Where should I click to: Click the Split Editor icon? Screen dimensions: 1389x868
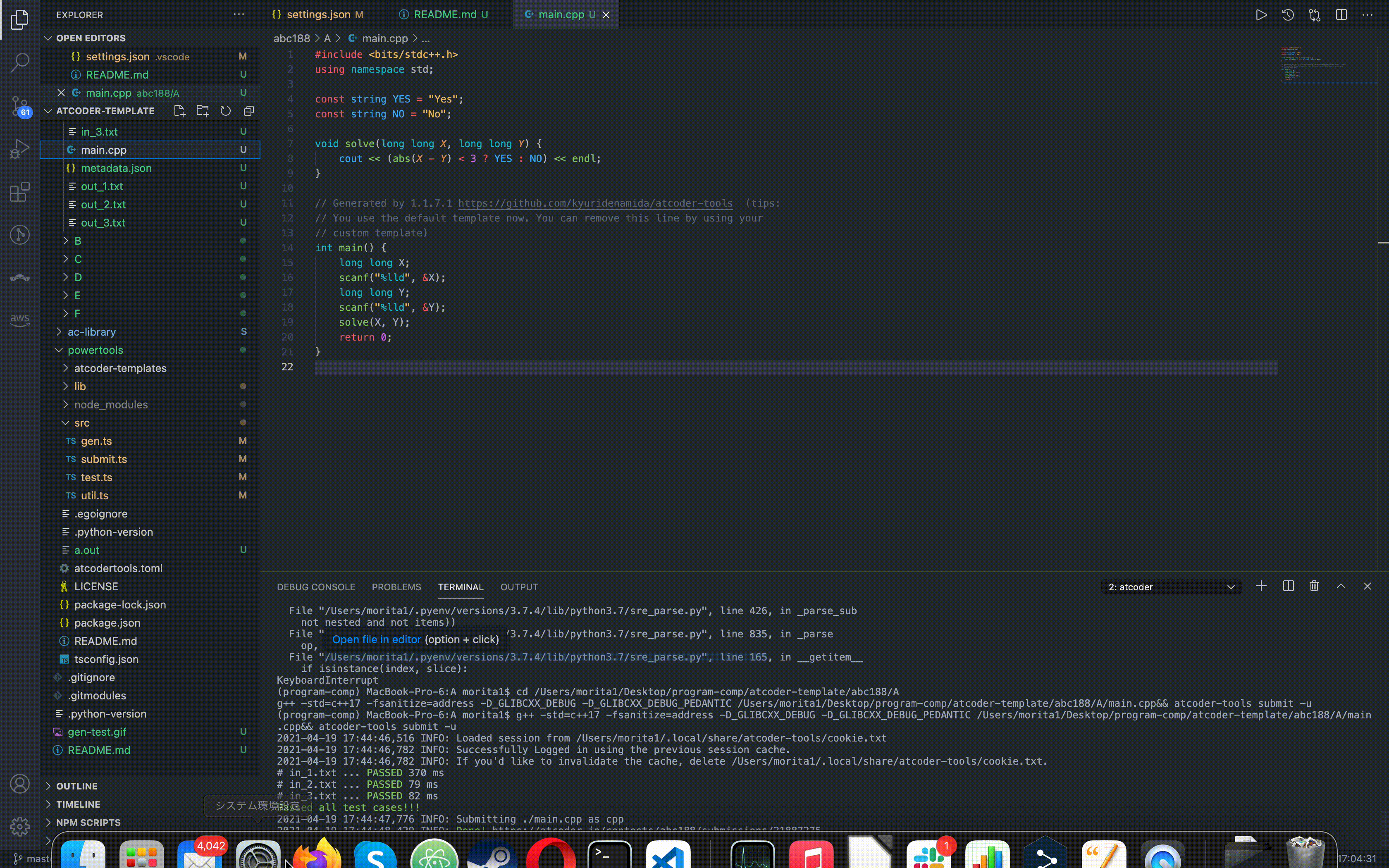(1341, 15)
